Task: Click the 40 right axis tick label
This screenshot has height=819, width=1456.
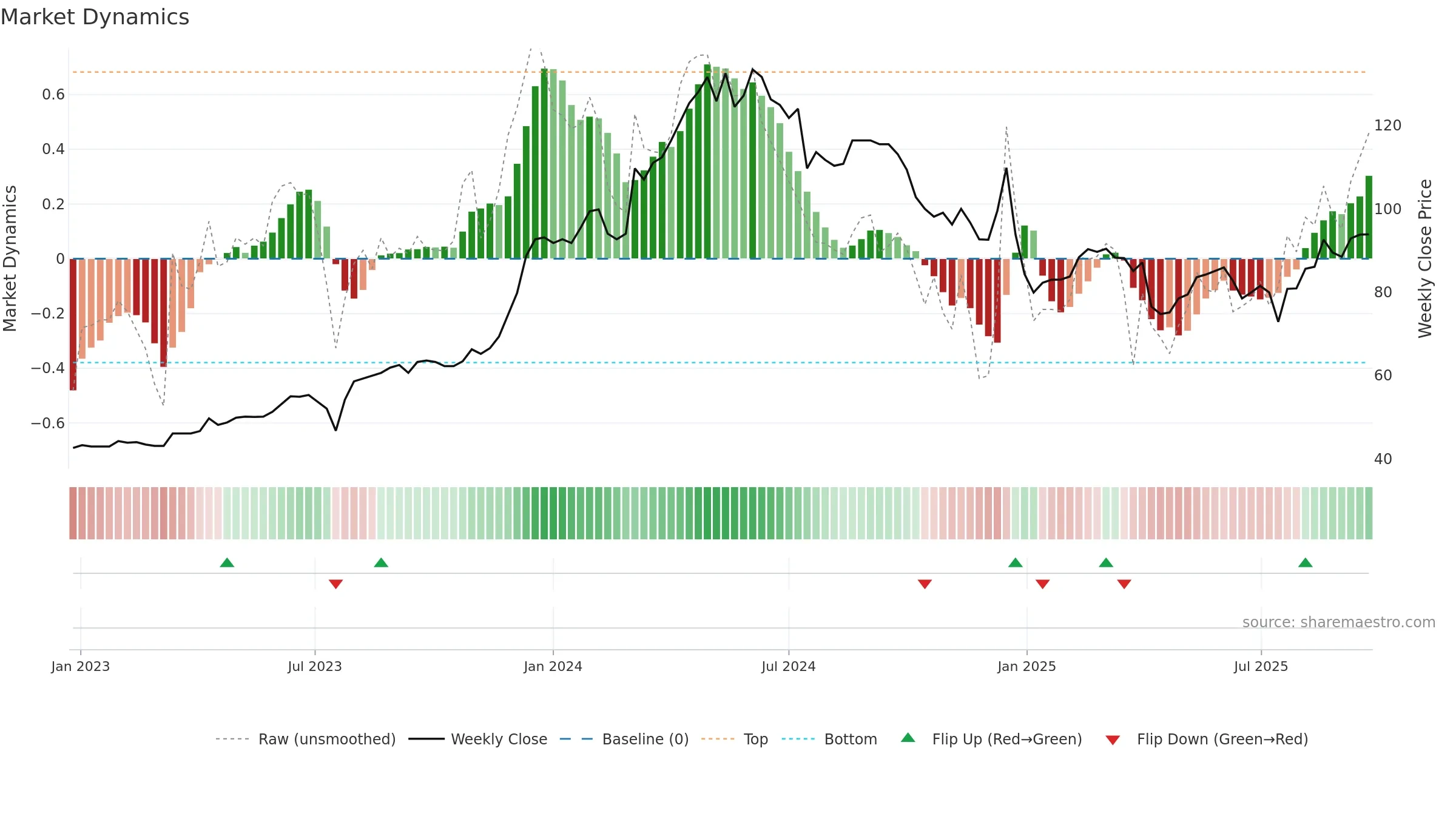Action: click(x=1383, y=459)
